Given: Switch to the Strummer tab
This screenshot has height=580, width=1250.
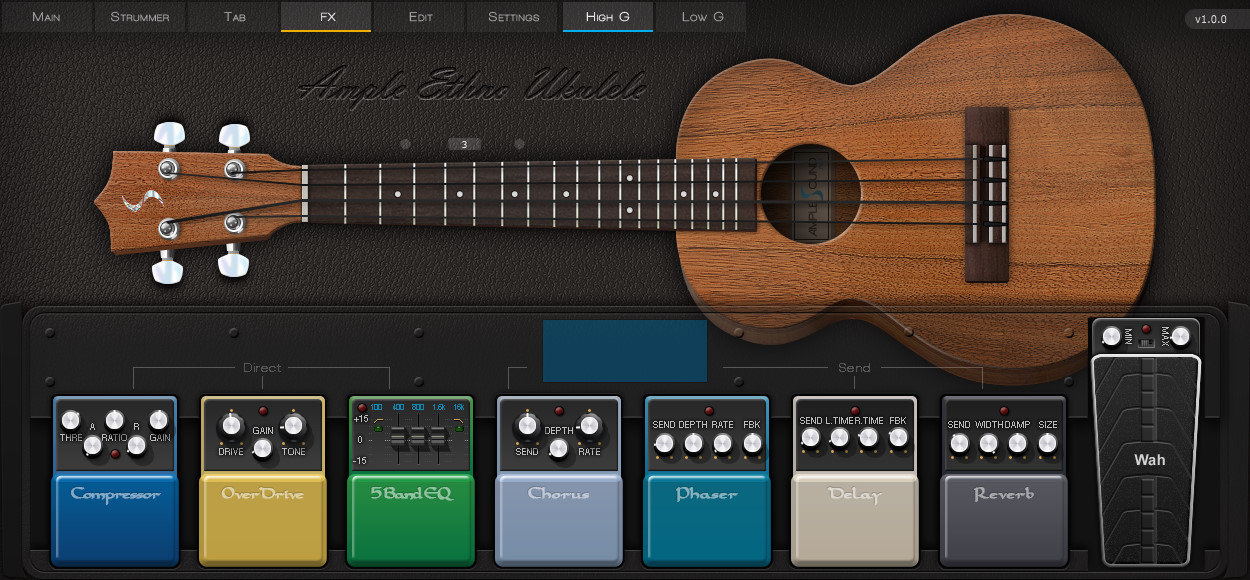Looking at the screenshot, I should pos(140,17).
